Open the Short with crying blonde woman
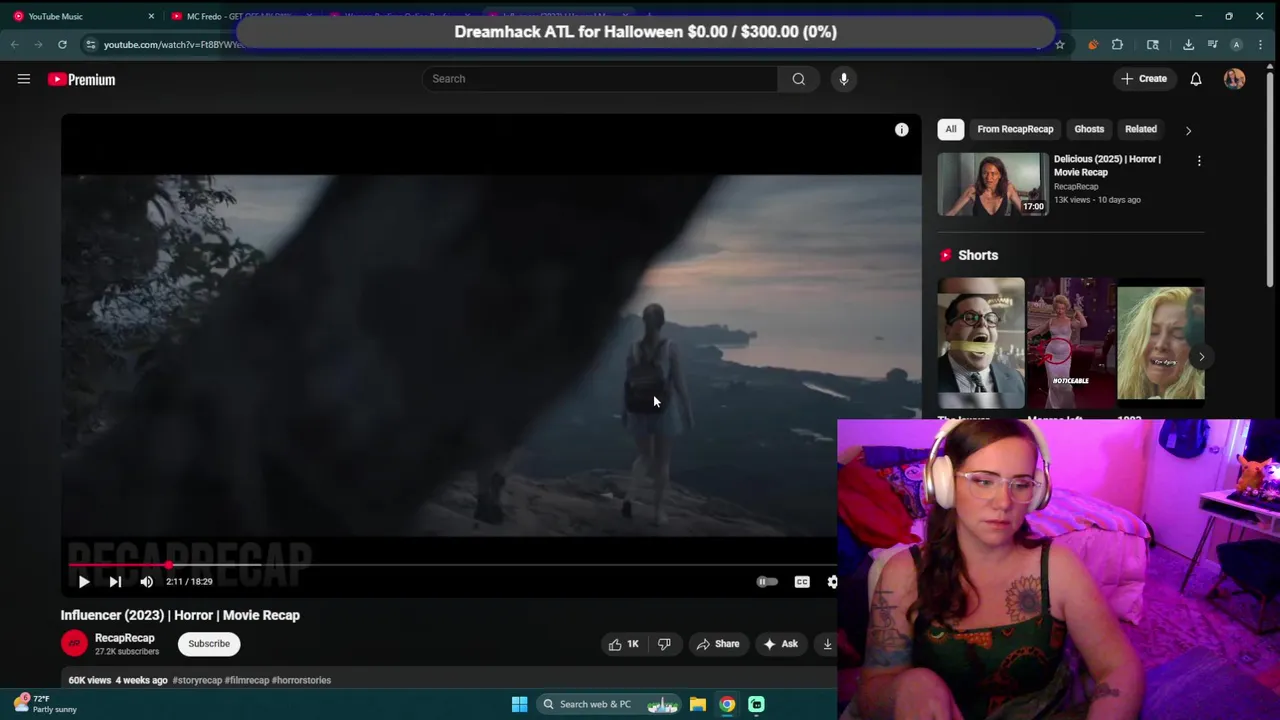 [1161, 343]
